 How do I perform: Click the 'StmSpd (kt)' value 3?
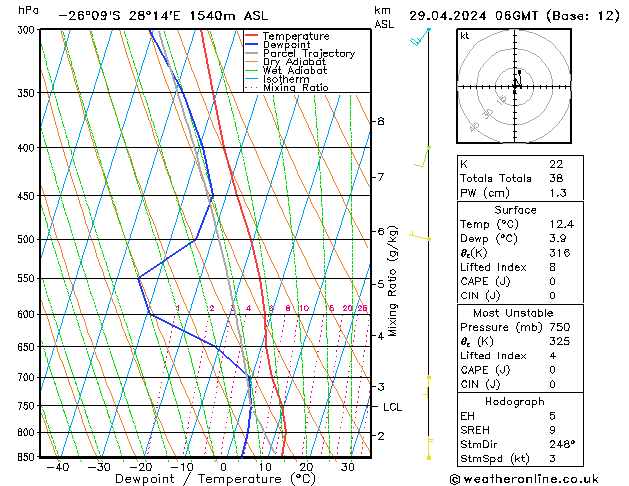pos(552,459)
